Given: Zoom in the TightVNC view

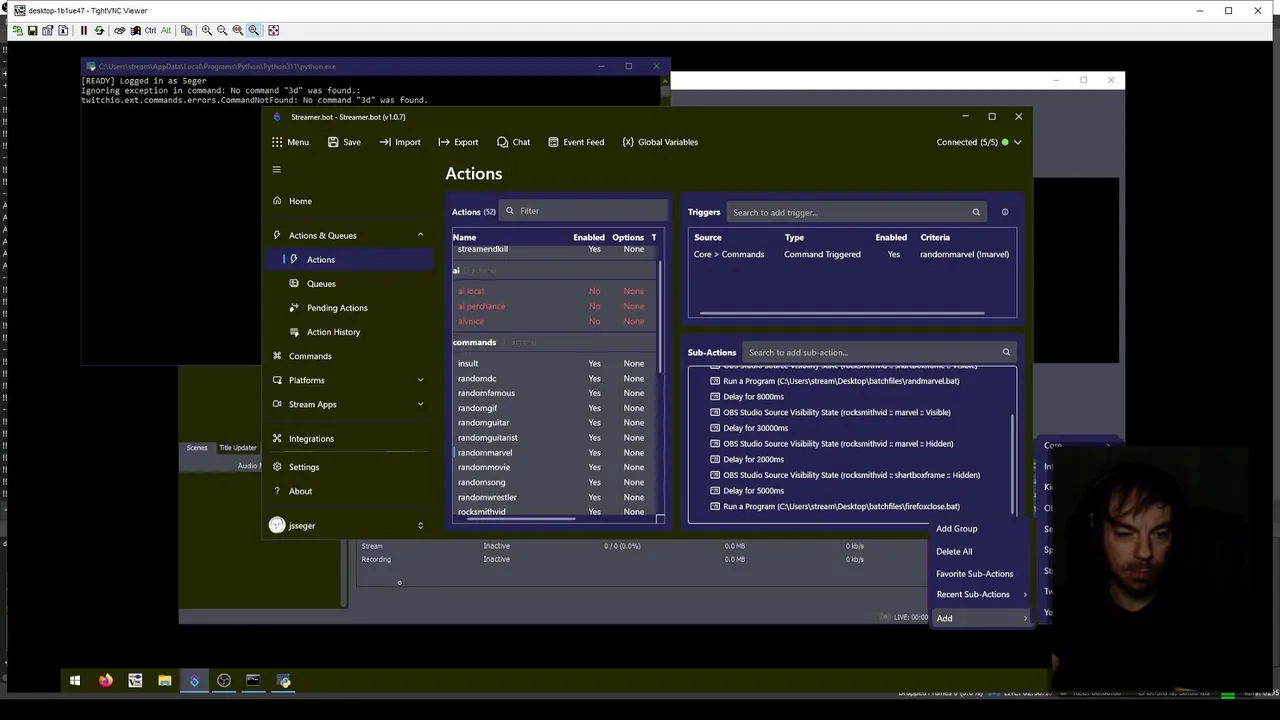Looking at the screenshot, I should [206, 31].
